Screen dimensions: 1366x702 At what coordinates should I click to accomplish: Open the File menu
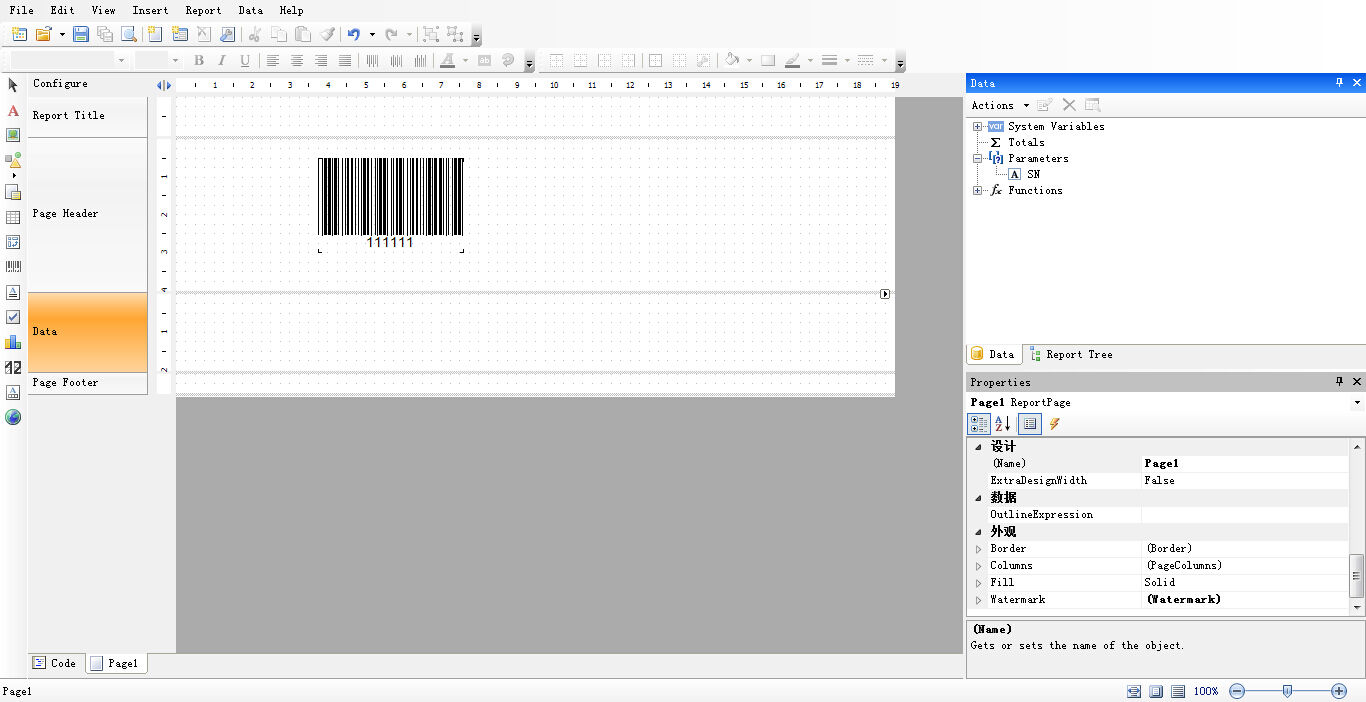pyautogui.click(x=21, y=10)
